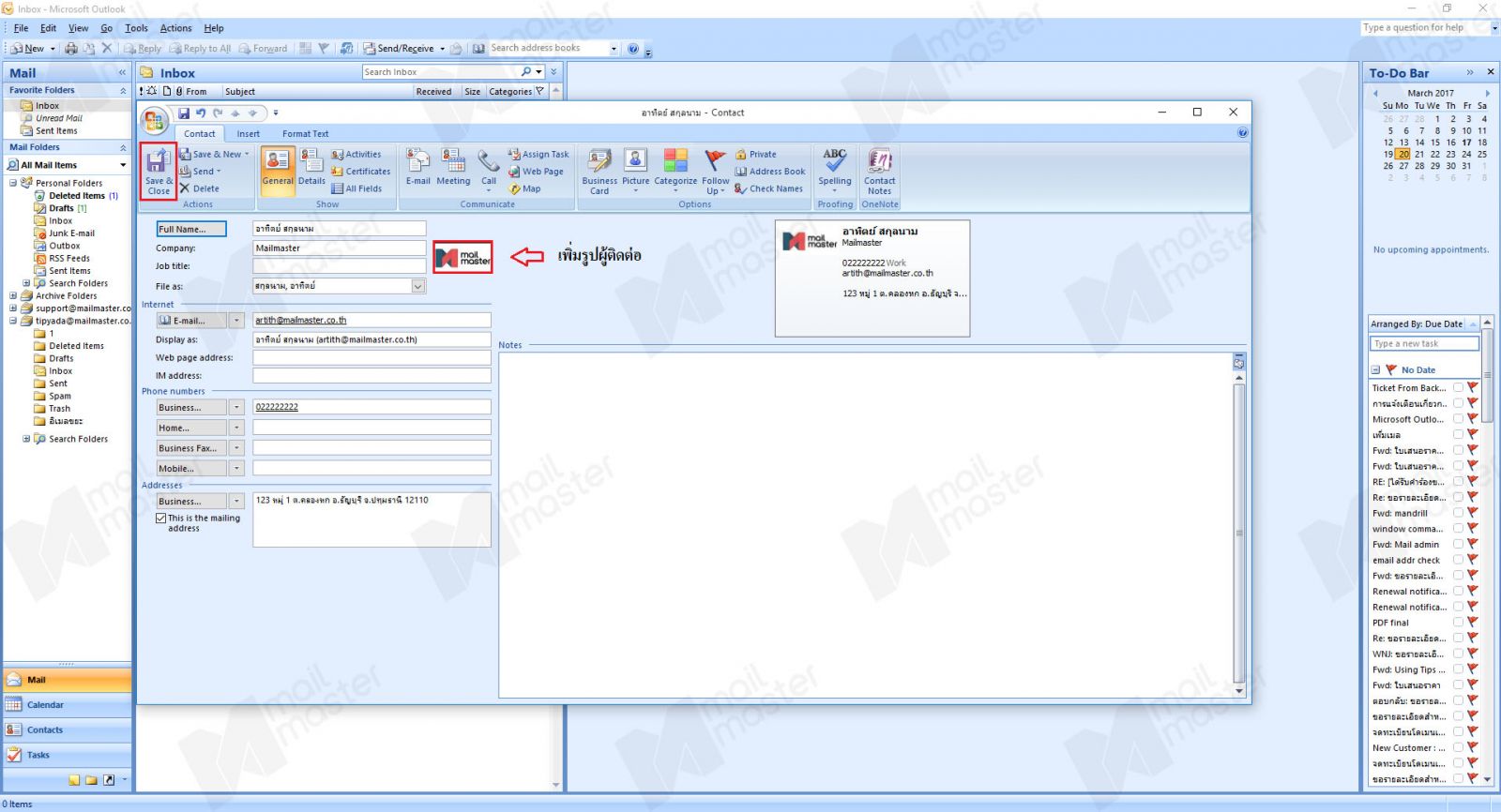Collapse the Personal Folders tree node

click(x=13, y=183)
